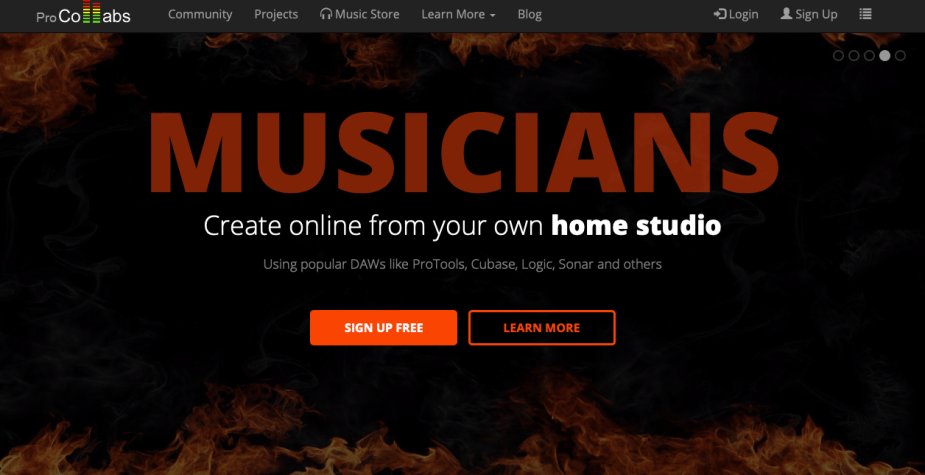
Task: Select the first carousel slide dot
Action: pos(838,55)
